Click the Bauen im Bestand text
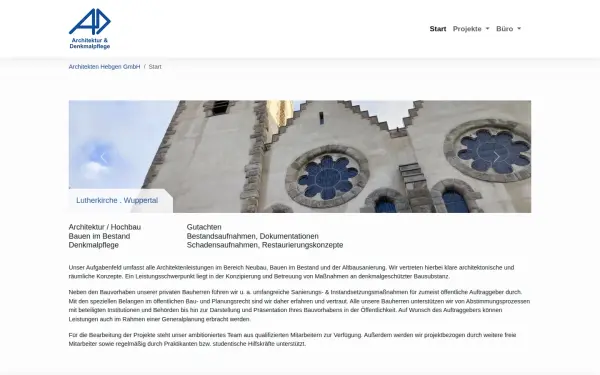The image size is (600, 375). click(99, 236)
